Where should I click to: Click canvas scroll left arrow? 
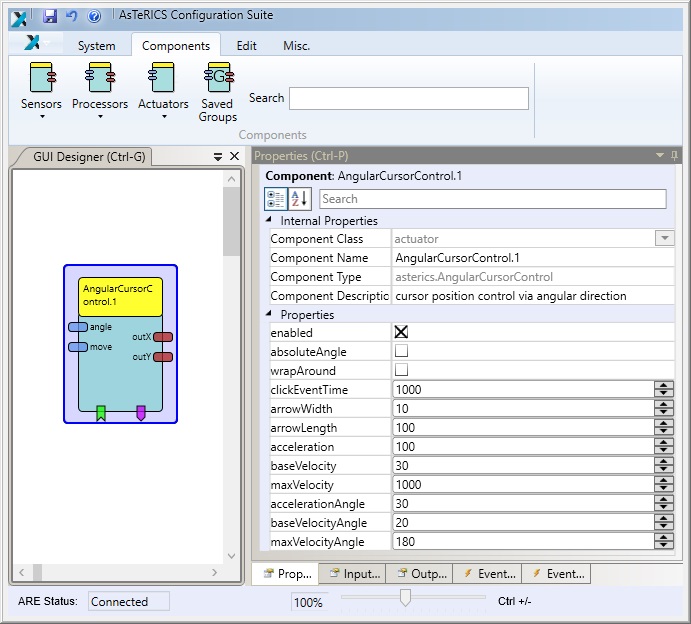point(22,572)
